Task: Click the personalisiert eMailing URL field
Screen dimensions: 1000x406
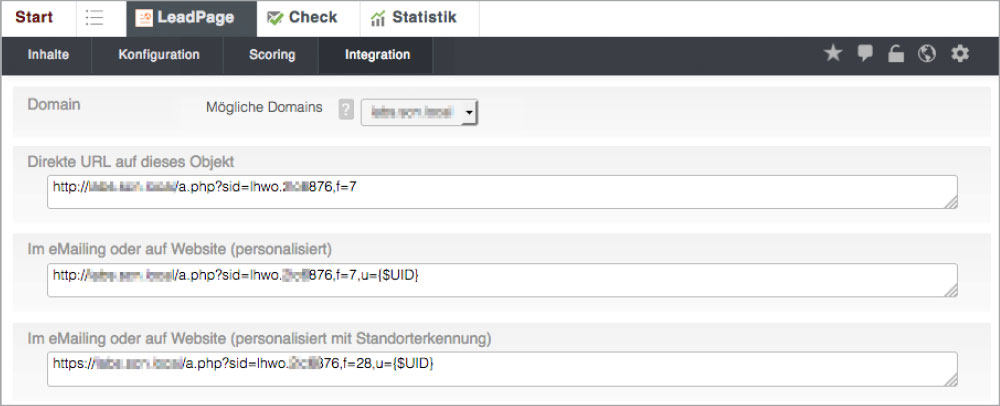Action: tap(502, 280)
